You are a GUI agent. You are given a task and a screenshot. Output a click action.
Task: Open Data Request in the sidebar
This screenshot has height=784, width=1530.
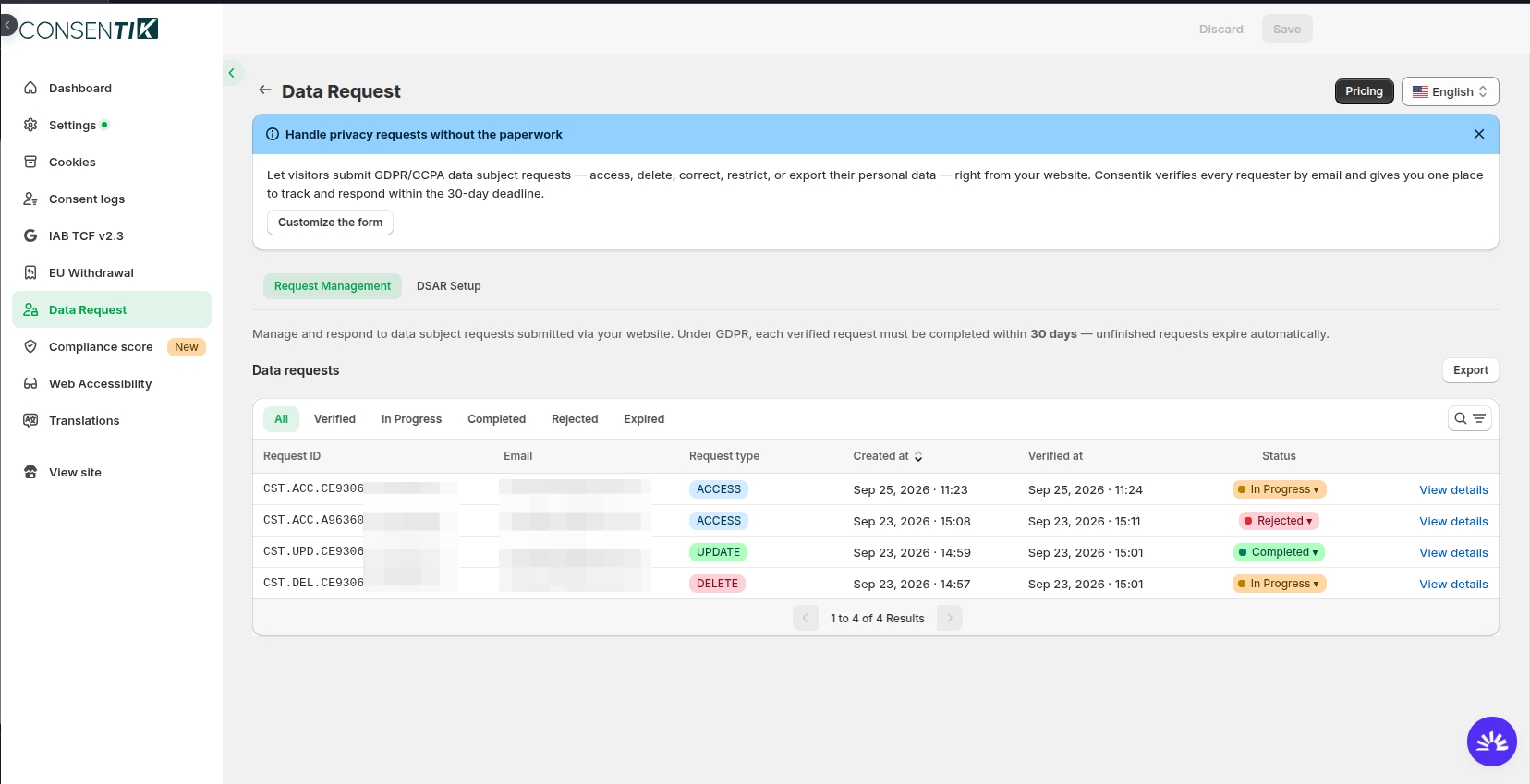(112, 309)
